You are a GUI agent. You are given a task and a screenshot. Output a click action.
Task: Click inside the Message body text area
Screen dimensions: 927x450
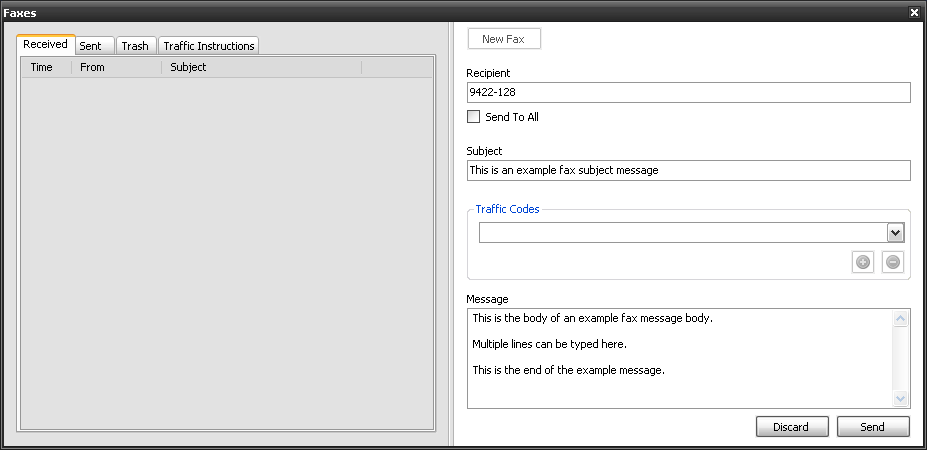[678, 358]
